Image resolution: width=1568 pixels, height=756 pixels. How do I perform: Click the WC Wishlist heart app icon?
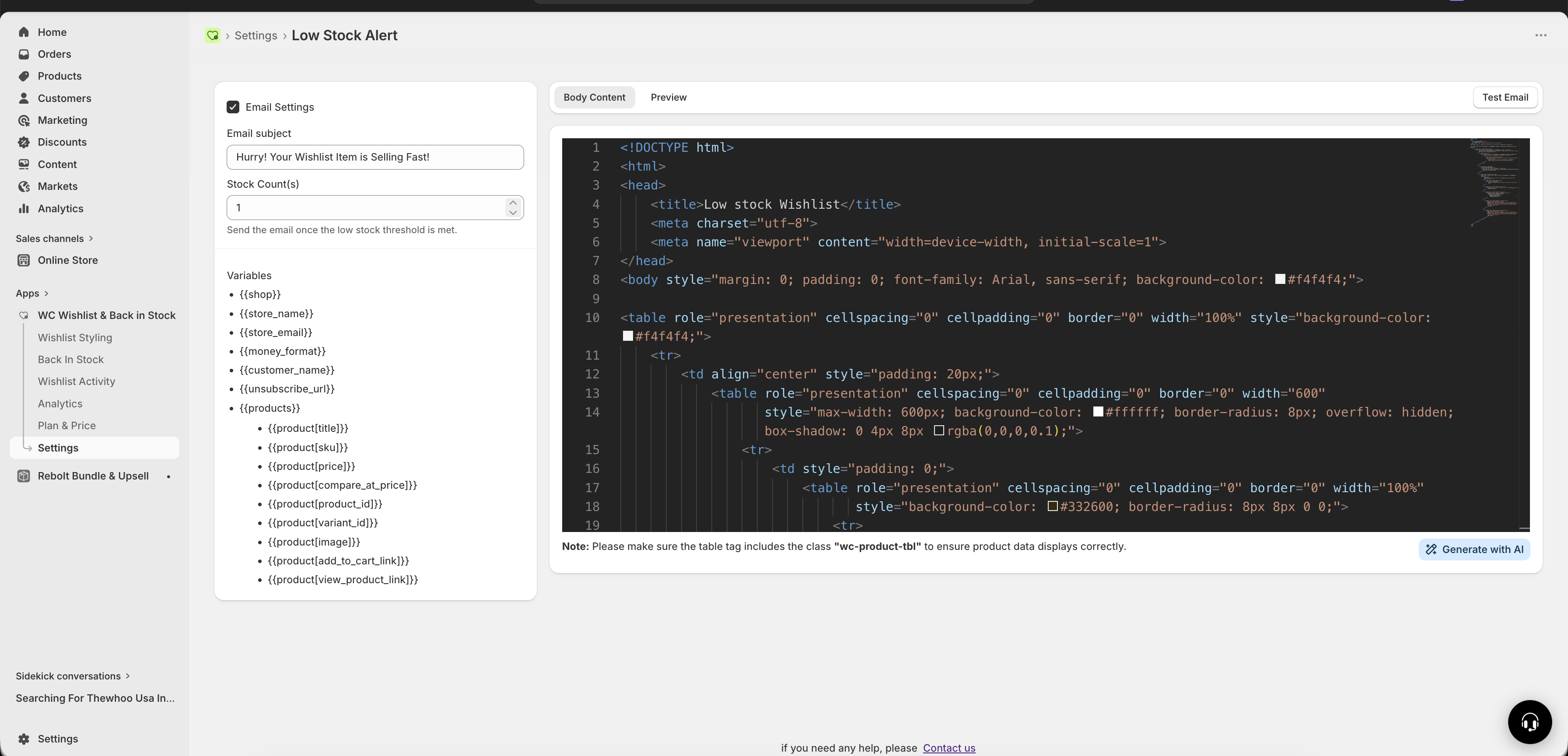click(24, 315)
